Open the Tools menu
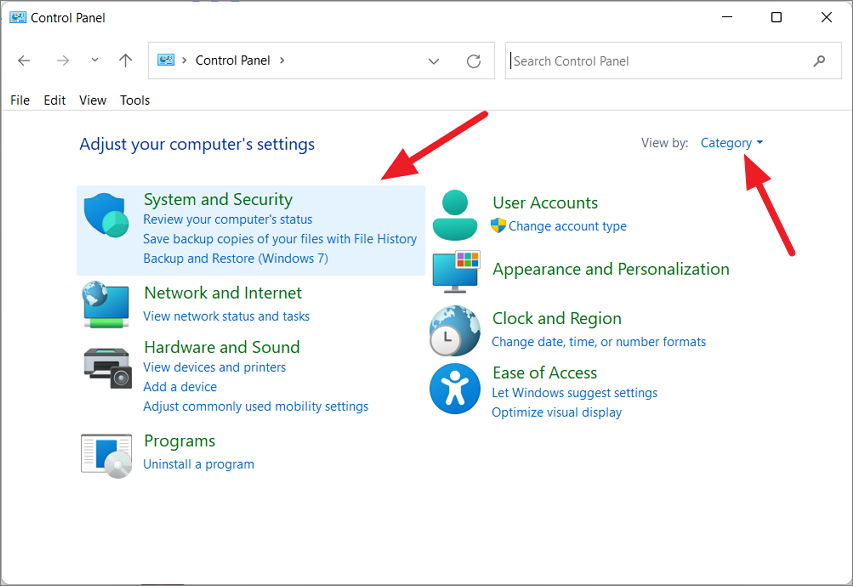Viewport: 853px width, 586px height. [135, 100]
